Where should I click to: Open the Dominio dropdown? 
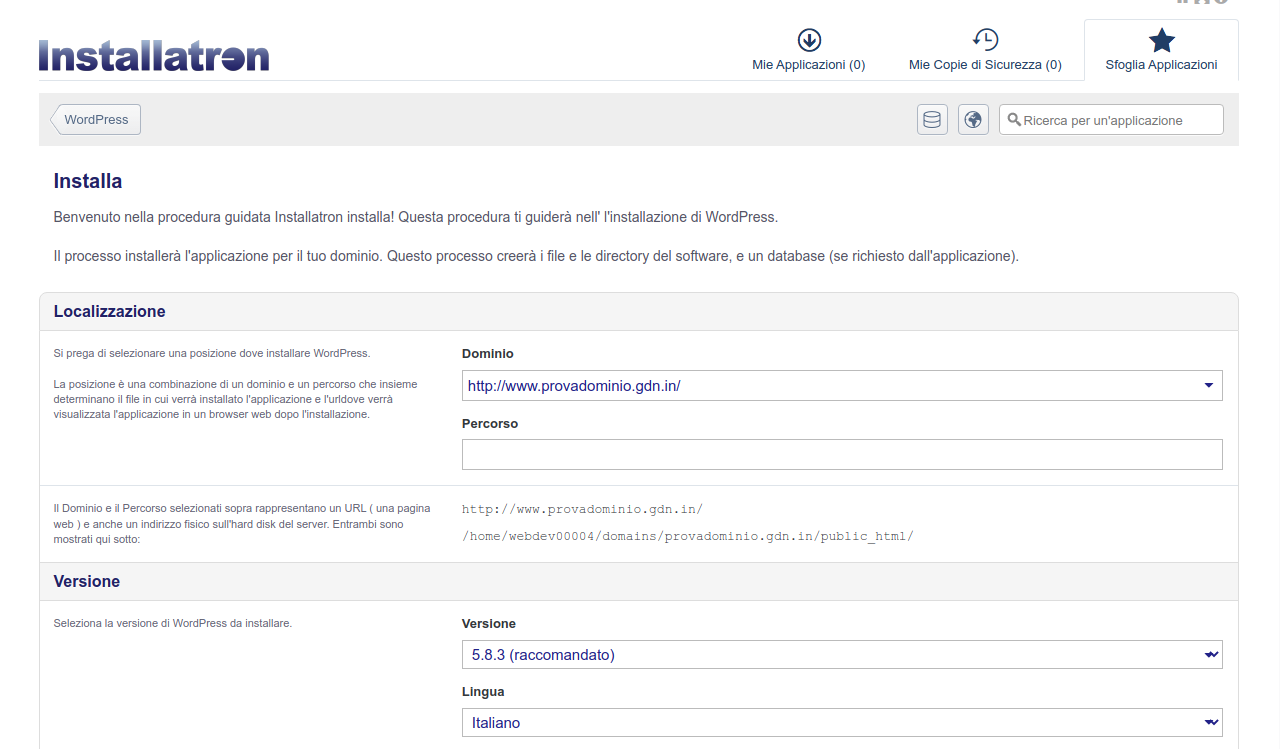point(842,385)
